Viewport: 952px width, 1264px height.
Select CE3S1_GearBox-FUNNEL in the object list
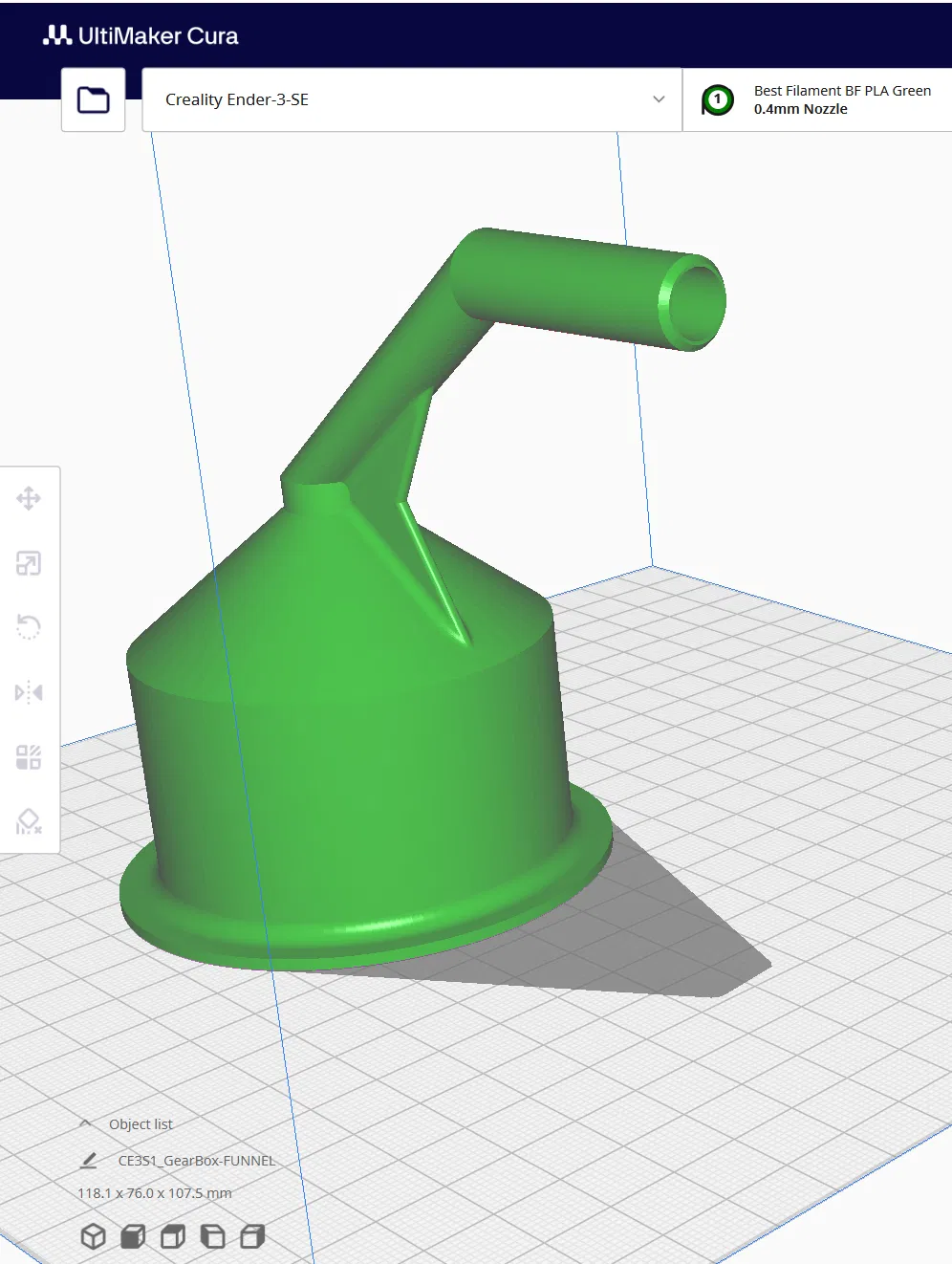197,1160
